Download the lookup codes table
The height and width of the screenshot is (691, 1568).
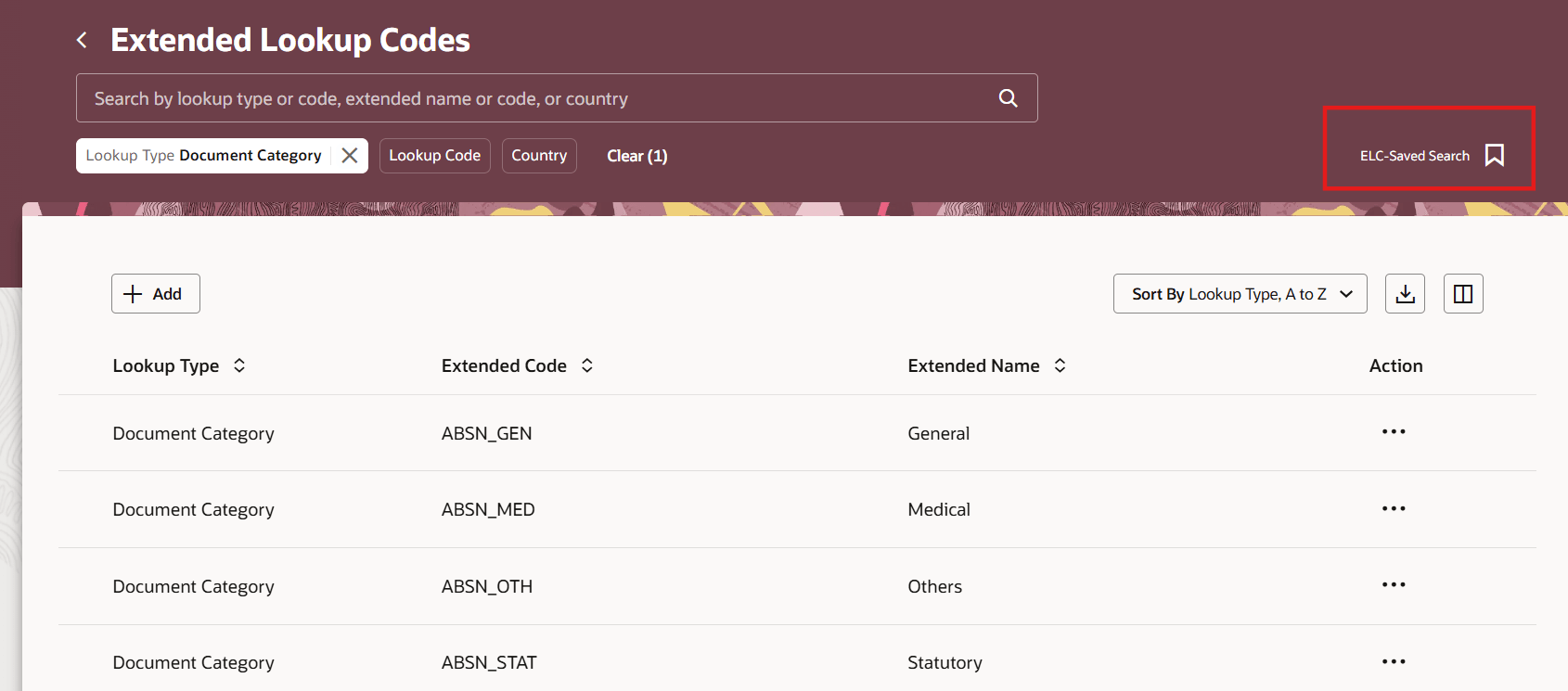tap(1405, 294)
